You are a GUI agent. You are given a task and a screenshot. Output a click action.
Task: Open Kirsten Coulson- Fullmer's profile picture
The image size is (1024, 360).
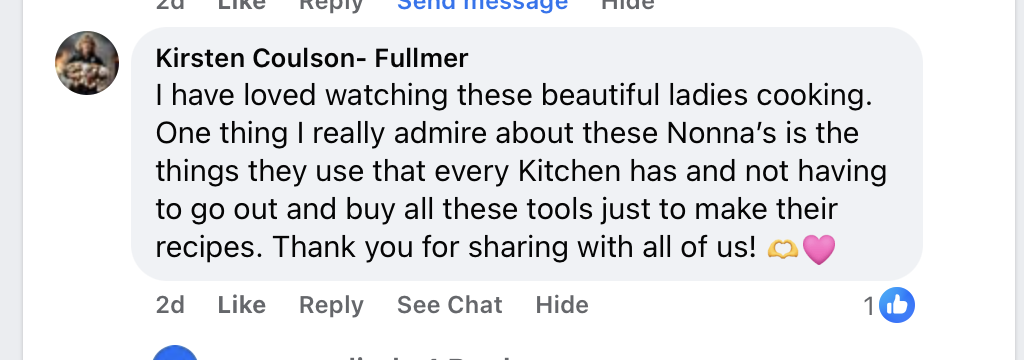pyautogui.click(x=87, y=63)
